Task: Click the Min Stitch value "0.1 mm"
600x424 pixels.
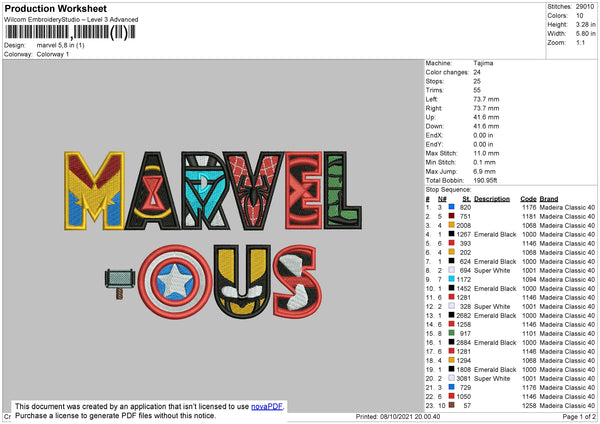Action: (x=484, y=162)
